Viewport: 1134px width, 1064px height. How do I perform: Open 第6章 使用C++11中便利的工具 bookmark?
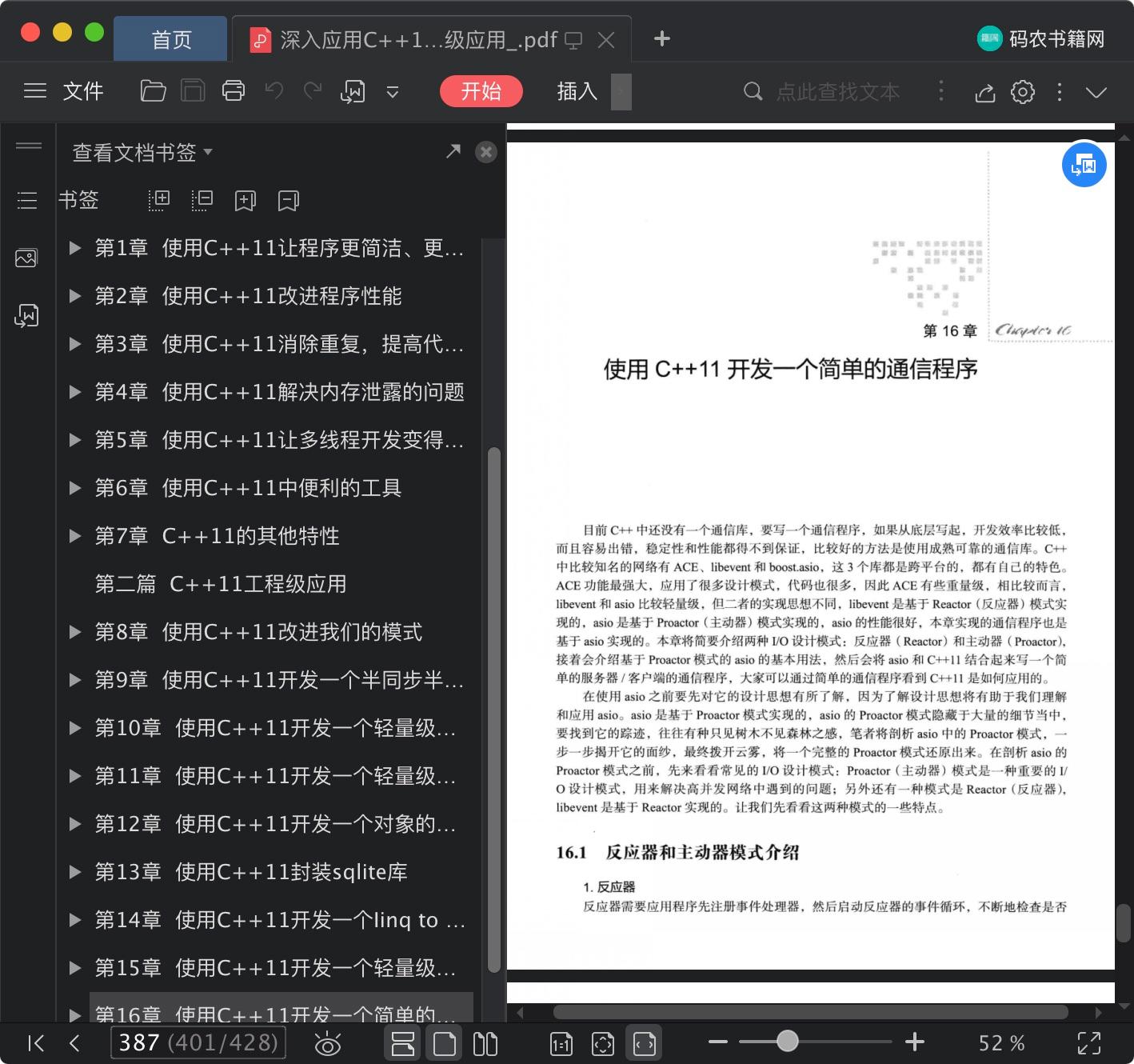coord(248,488)
